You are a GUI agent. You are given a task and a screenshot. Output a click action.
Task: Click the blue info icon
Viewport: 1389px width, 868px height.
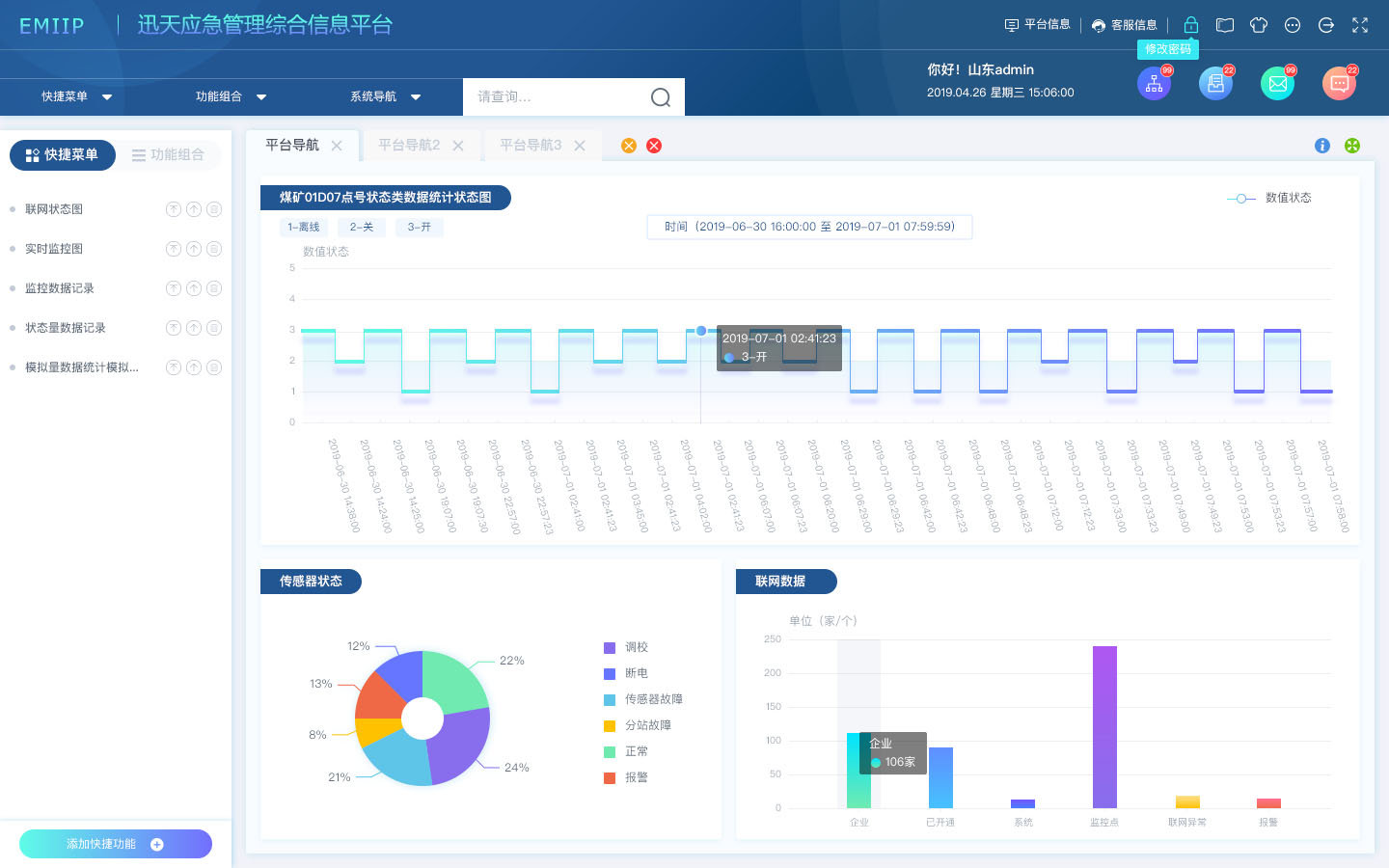pos(1322,146)
